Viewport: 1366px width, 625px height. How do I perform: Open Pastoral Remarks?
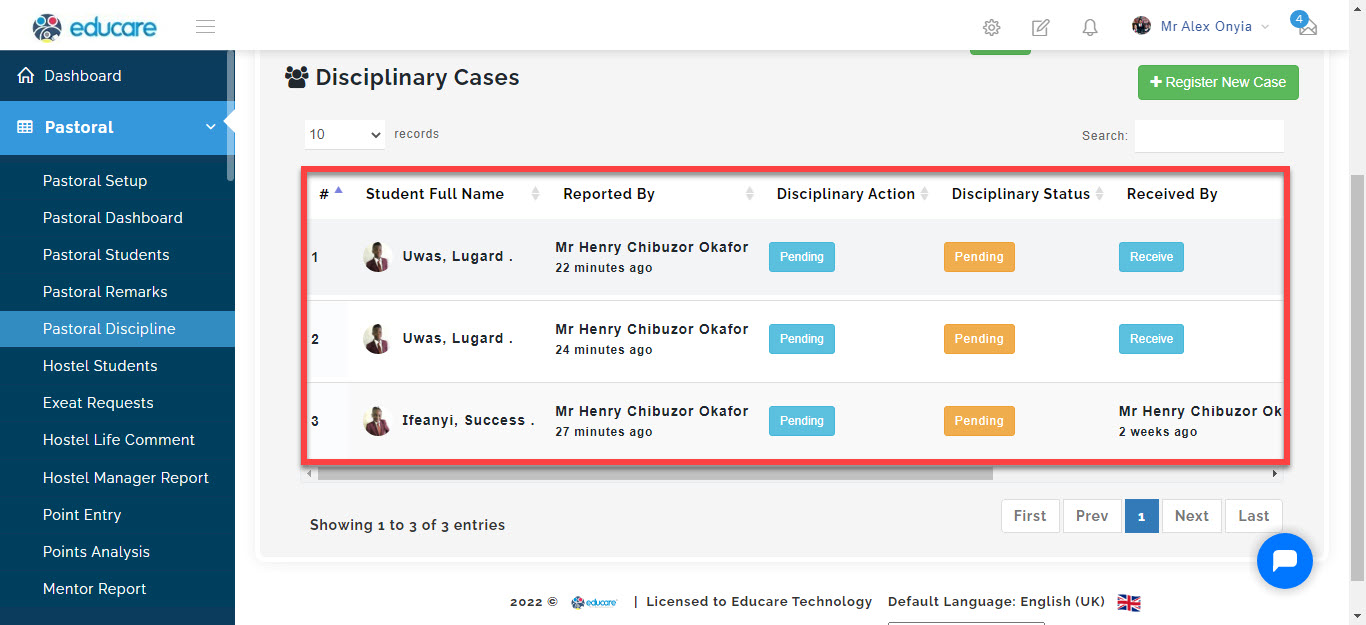(x=105, y=292)
